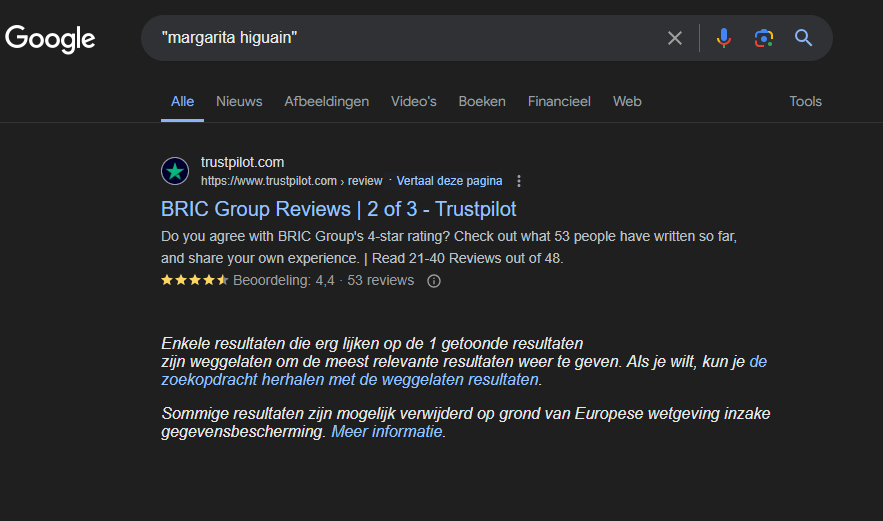Image resolution: width=883 pixels, height=521 pixels.
Task: Start voice search with microphone icon
Action: tap(724, 38)
